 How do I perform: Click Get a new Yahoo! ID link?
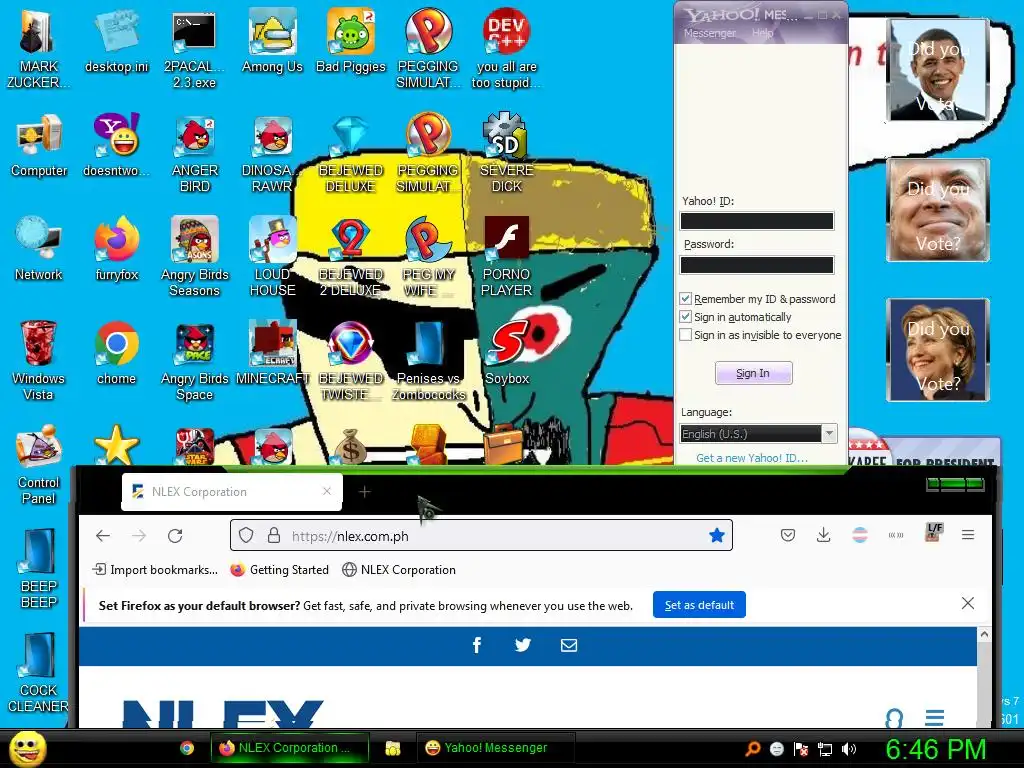point(752,458)
